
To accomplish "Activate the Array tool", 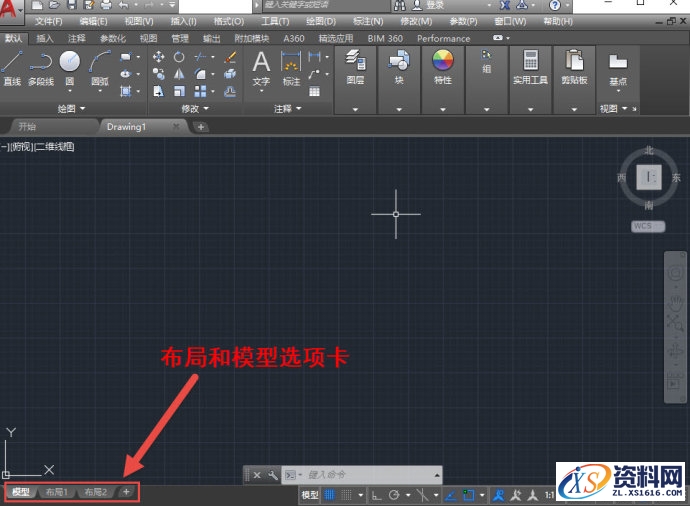I will (x=200, y=91).
